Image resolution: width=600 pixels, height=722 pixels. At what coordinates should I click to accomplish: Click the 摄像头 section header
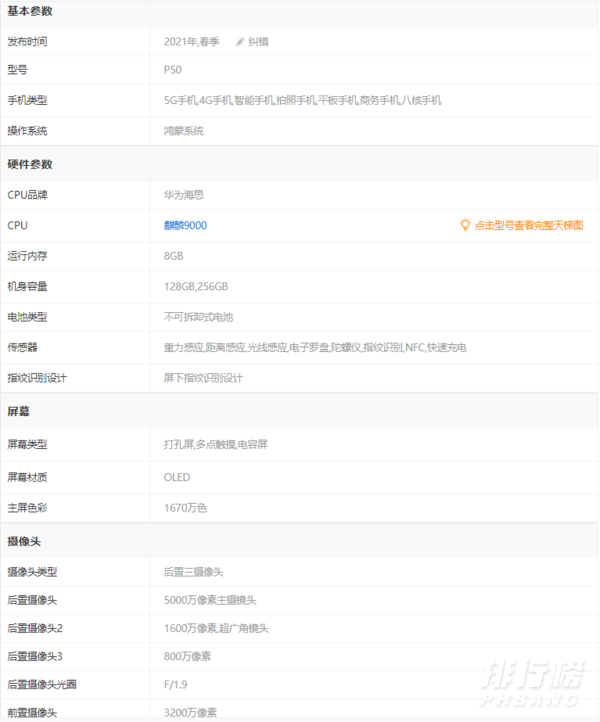click(x=24, y=542)
